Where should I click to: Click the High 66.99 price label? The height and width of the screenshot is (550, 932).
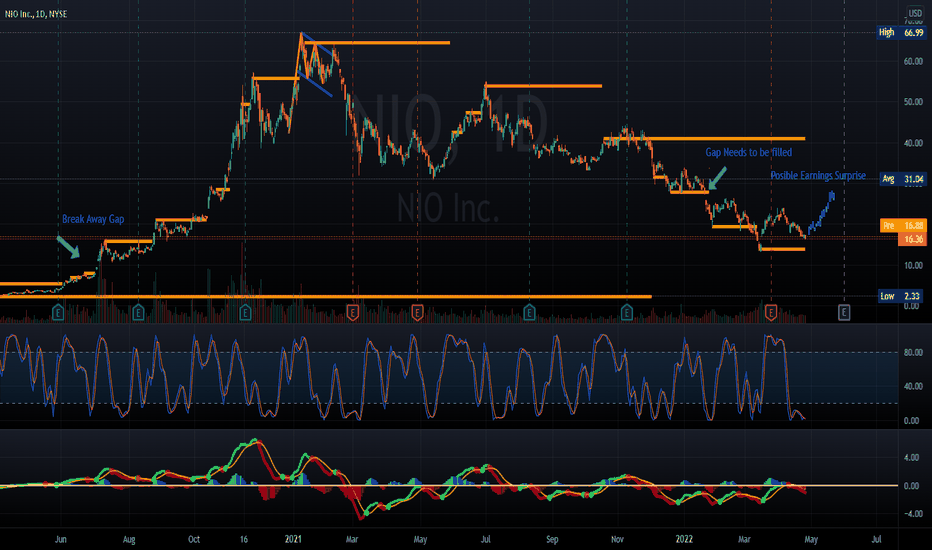pos(901,32)
